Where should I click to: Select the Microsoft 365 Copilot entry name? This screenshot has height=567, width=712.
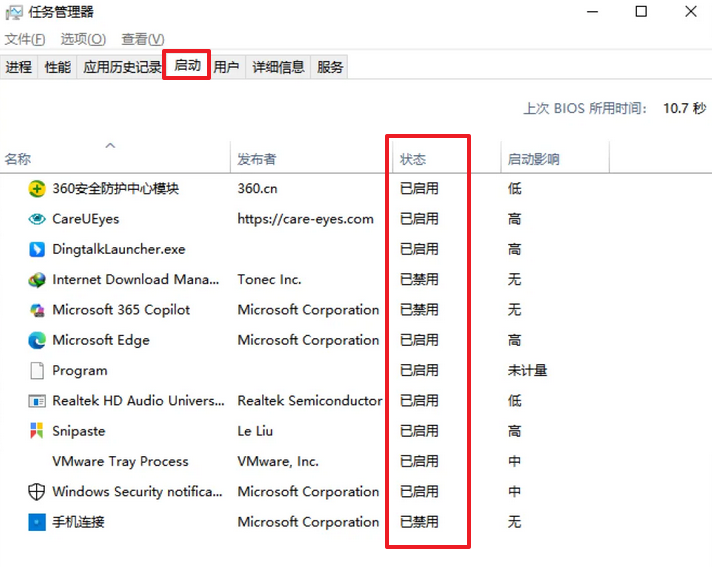[121, 310]
